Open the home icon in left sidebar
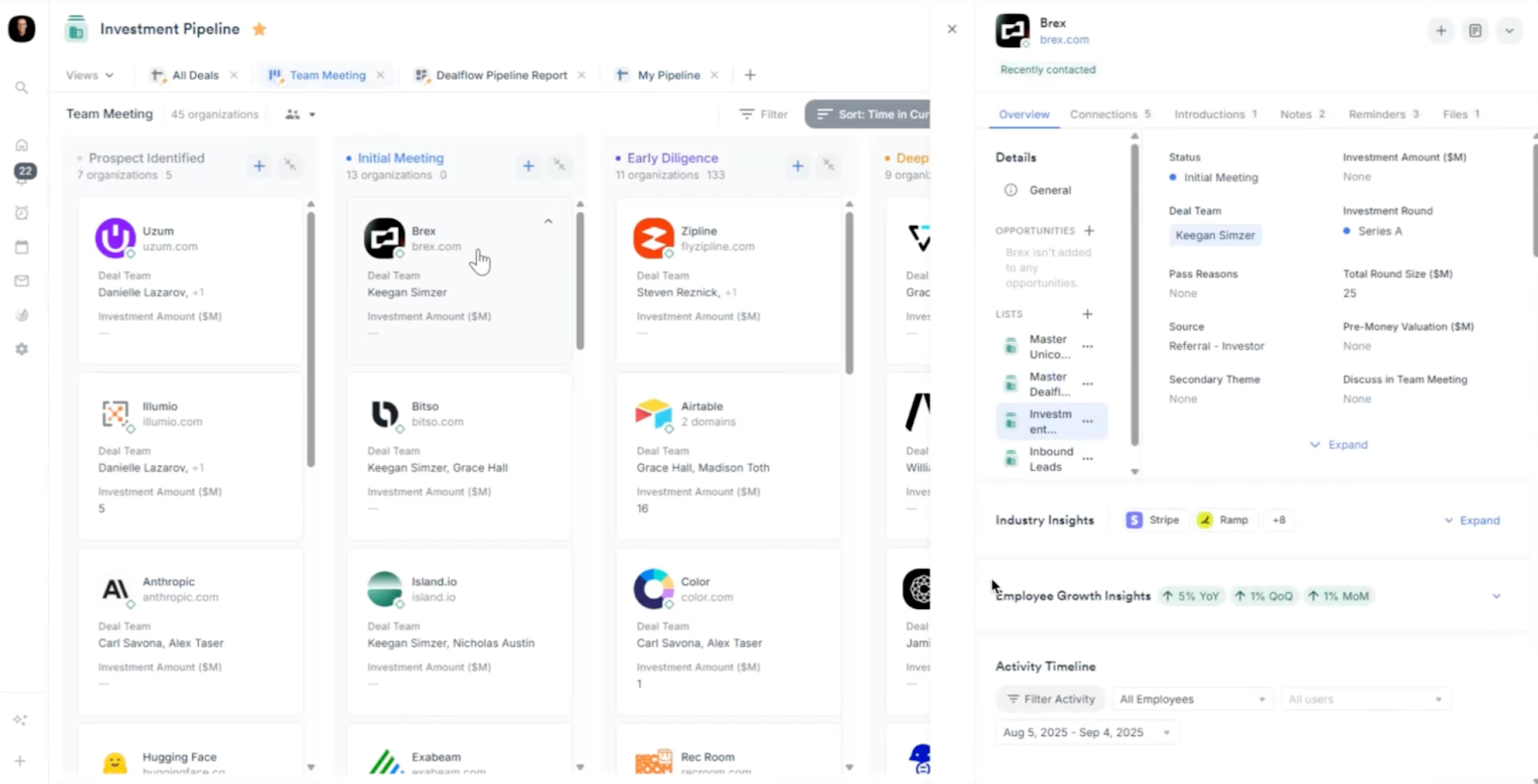Screen dimensions: 1538x784 [21, 145]
